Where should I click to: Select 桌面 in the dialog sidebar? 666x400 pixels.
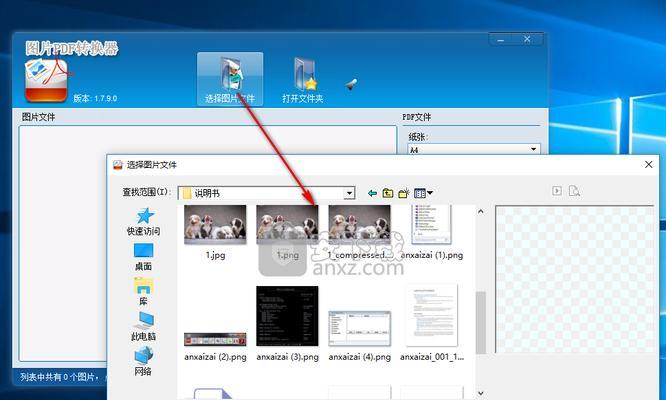click(x=143, y=257)
